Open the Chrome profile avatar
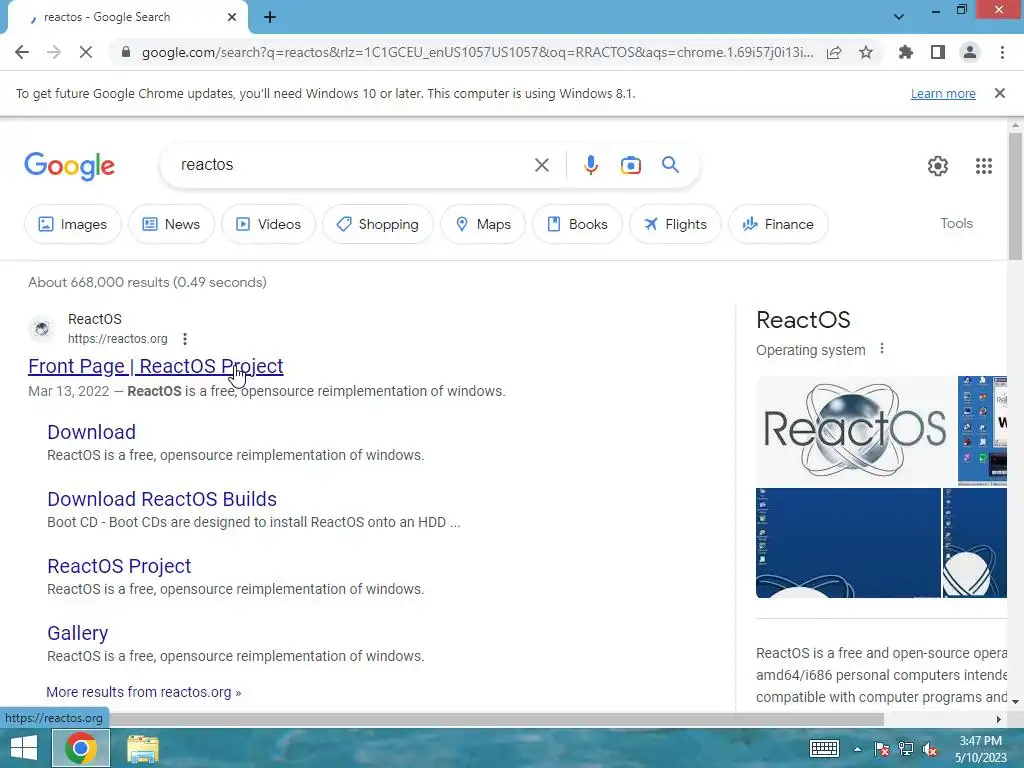1024x768 pixels. 970,52
